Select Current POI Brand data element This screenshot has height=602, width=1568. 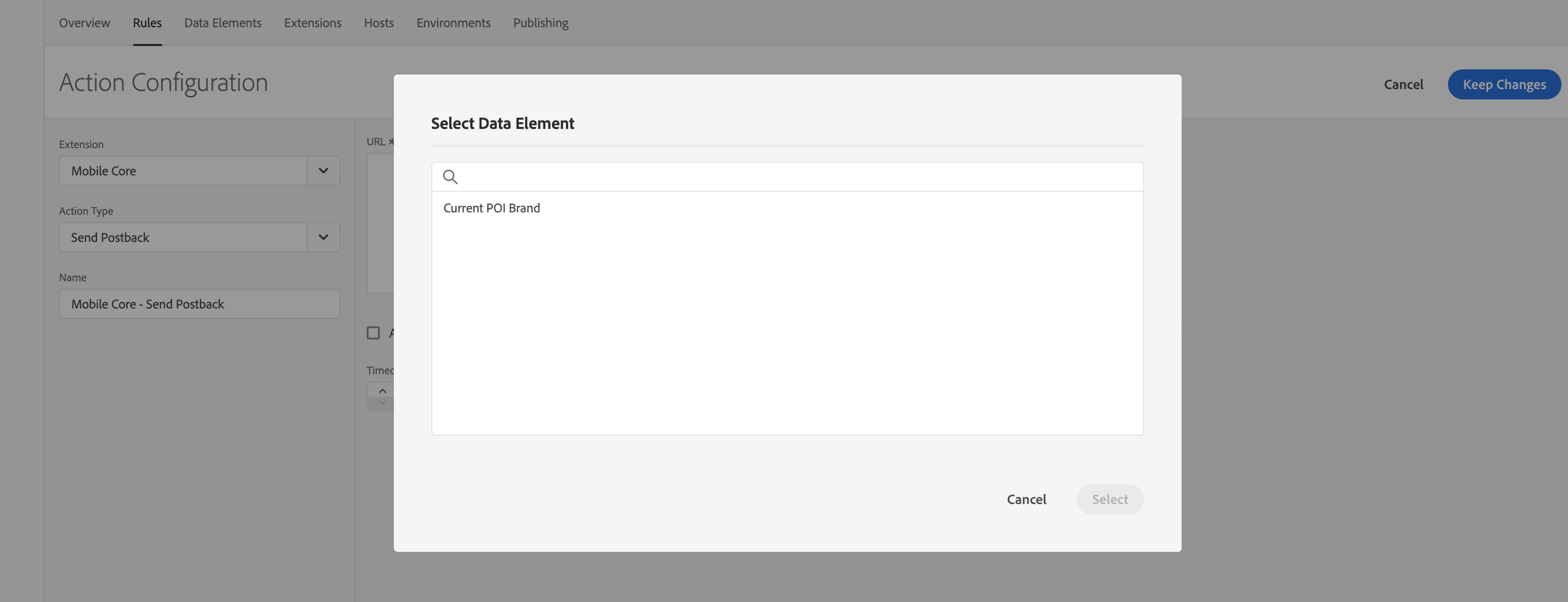click(492, 208)
